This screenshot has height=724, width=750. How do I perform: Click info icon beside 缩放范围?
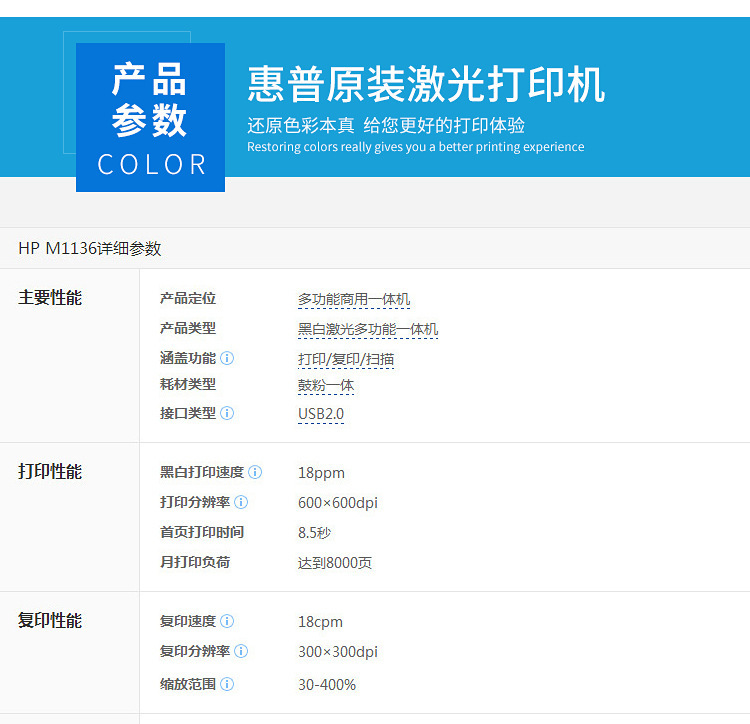coord(227,684)
